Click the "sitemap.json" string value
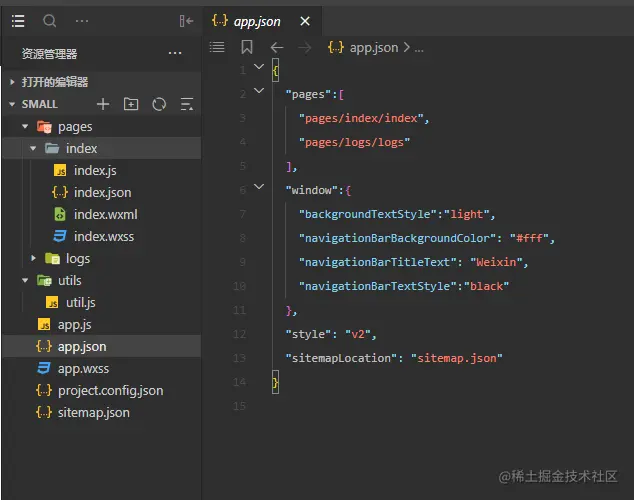 coord(456,358)
